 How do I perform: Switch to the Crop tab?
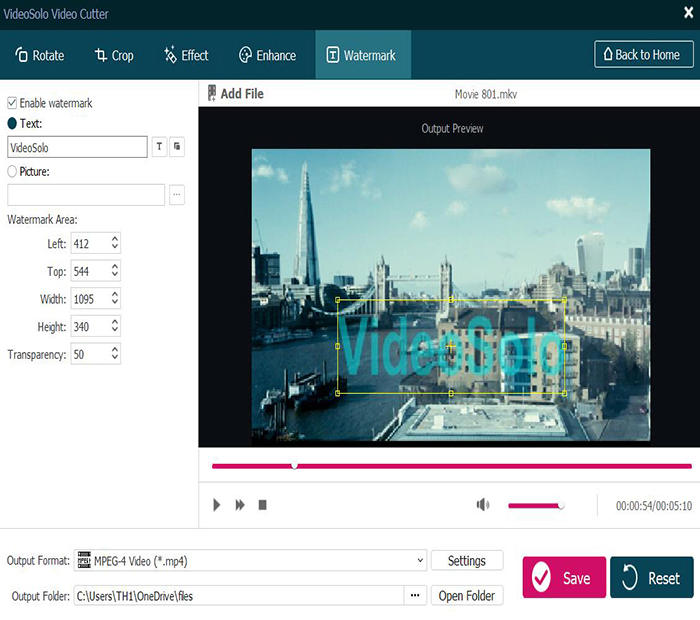[x=114, y=55]
